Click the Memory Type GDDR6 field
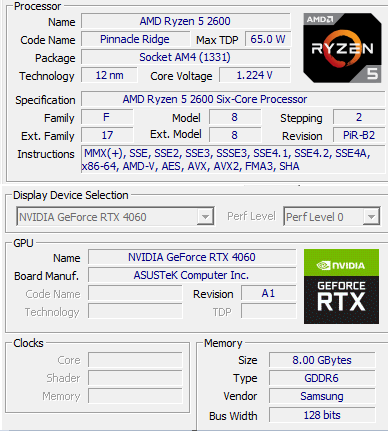Image resolution: width=388 pixels, height=431 pixels. (322, 378)
